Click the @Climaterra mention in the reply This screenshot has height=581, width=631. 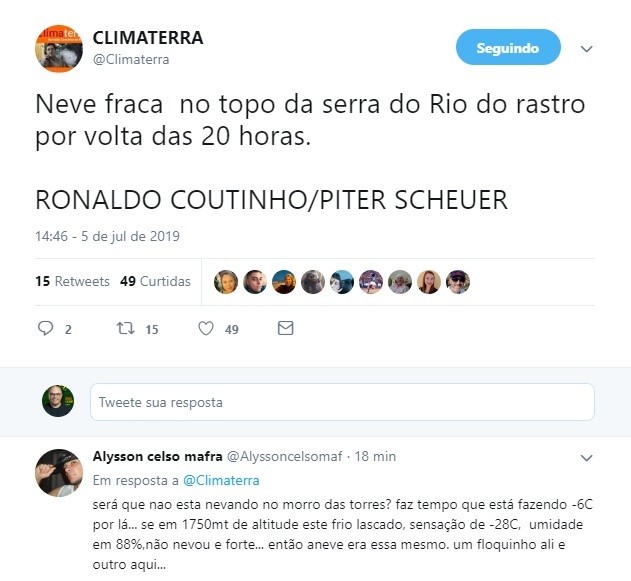pyautogui.click(x=221, y=480)
